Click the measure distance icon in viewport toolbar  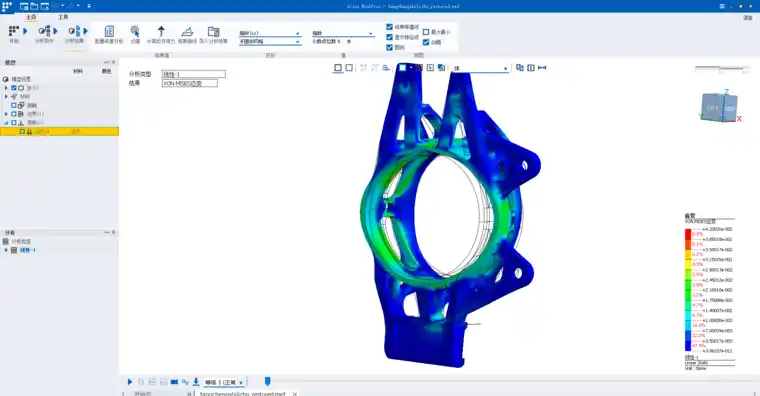click(x=542, y=68)
